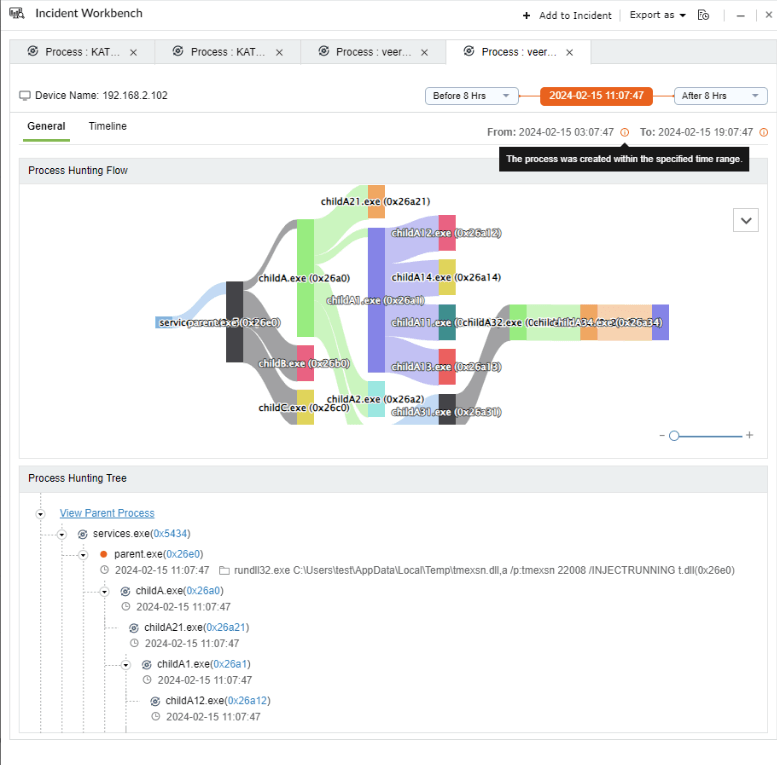The width and height of the screenshot is (777, 765).
Task: Click the dark parent.exe node in flow
Action: tap(234, 322)
